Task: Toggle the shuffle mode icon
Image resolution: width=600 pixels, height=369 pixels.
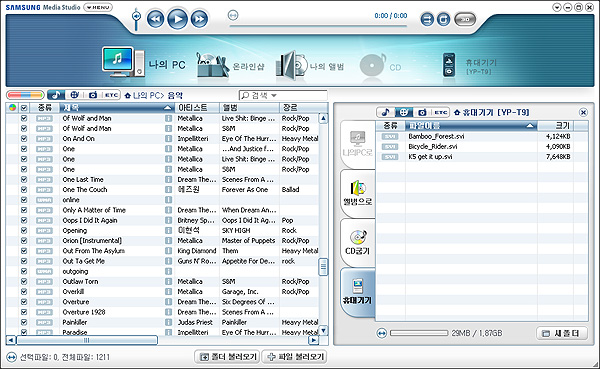Action: coord(427,19)
